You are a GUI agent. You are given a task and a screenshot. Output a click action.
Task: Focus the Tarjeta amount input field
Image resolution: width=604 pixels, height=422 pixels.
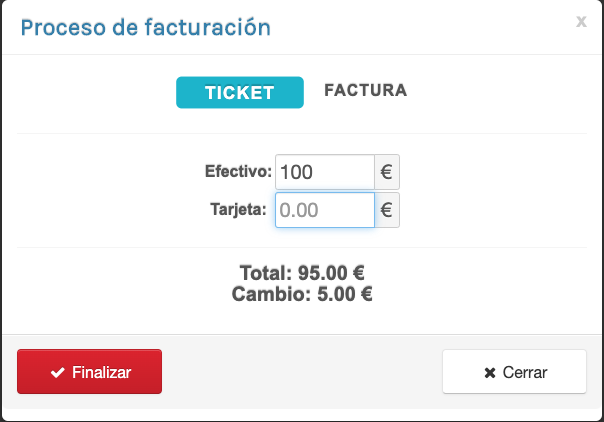324,211
